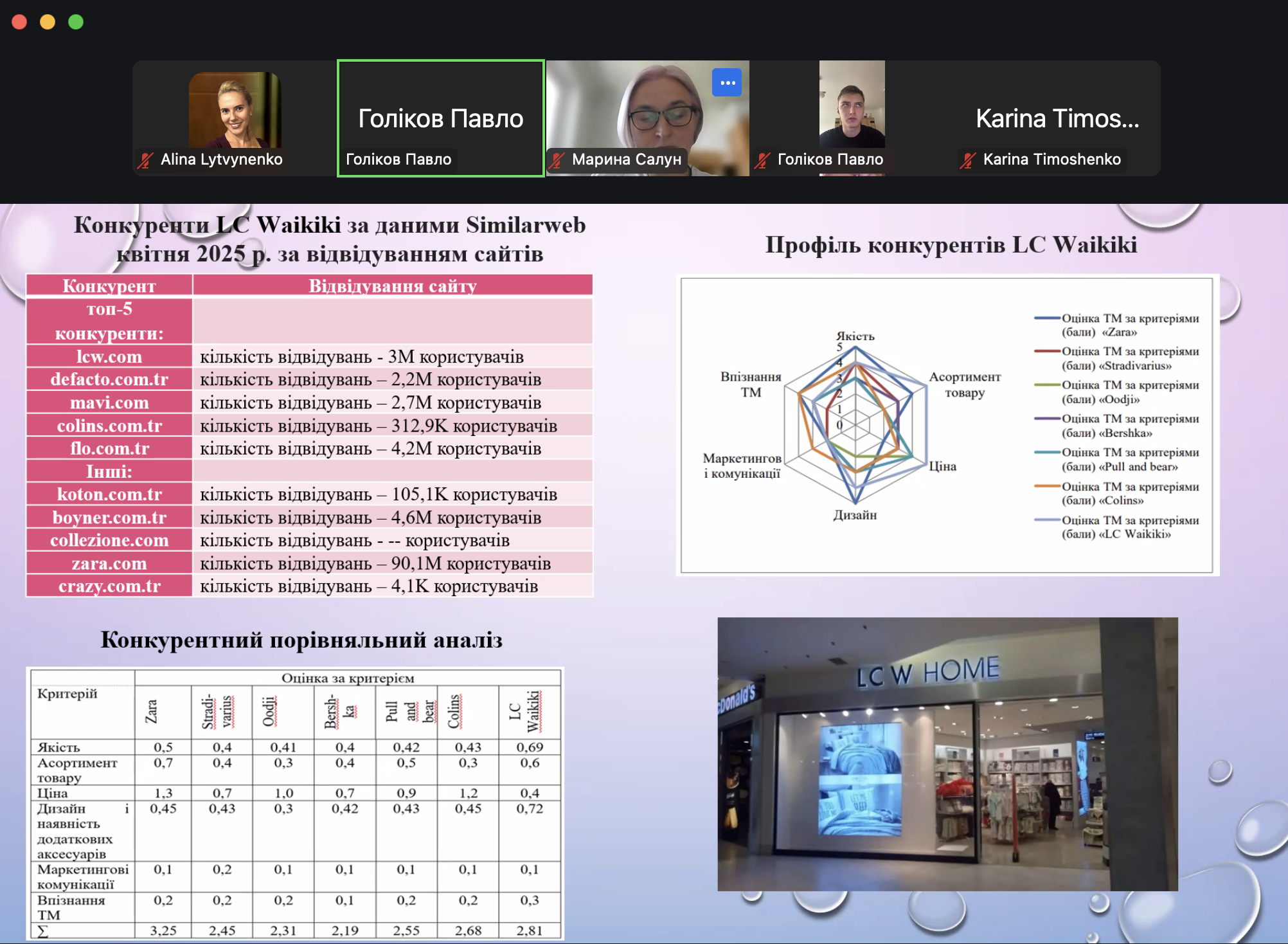Click Alina Lytvynenko's muted microphone icon
Viewport: 1288px width, 944px height.
146,159
